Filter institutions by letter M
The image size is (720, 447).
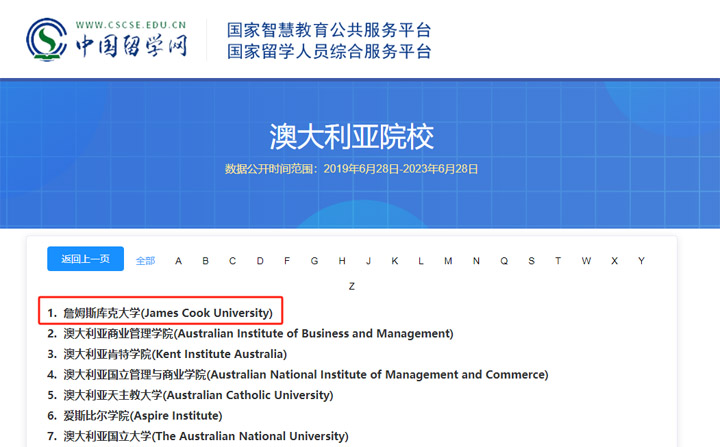[x=448, y=261]
